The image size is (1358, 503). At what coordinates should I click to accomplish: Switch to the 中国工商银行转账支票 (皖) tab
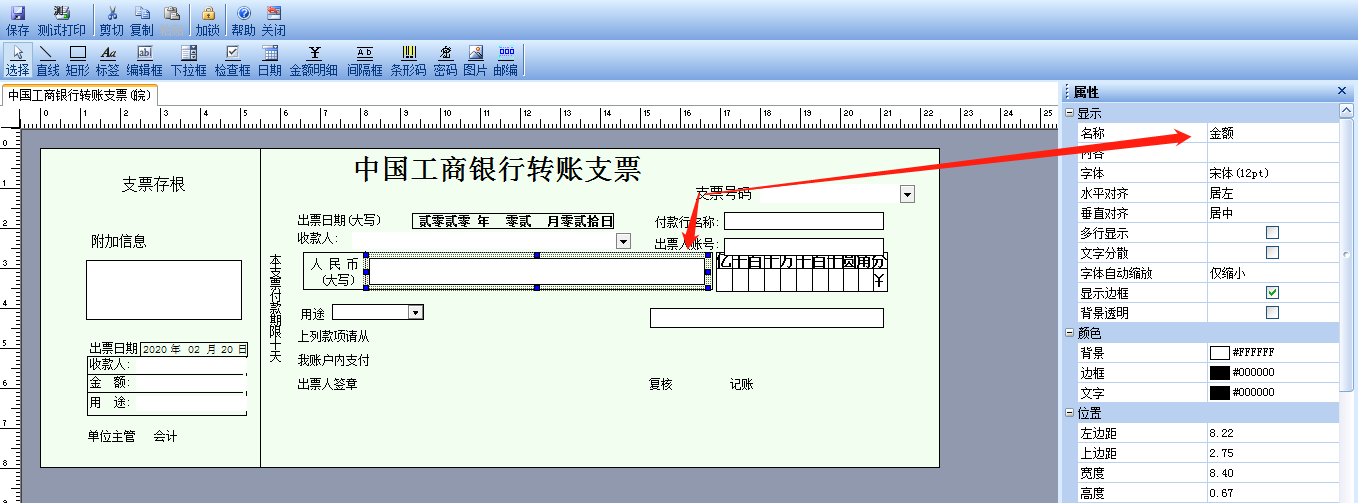(x=80, y=95)
